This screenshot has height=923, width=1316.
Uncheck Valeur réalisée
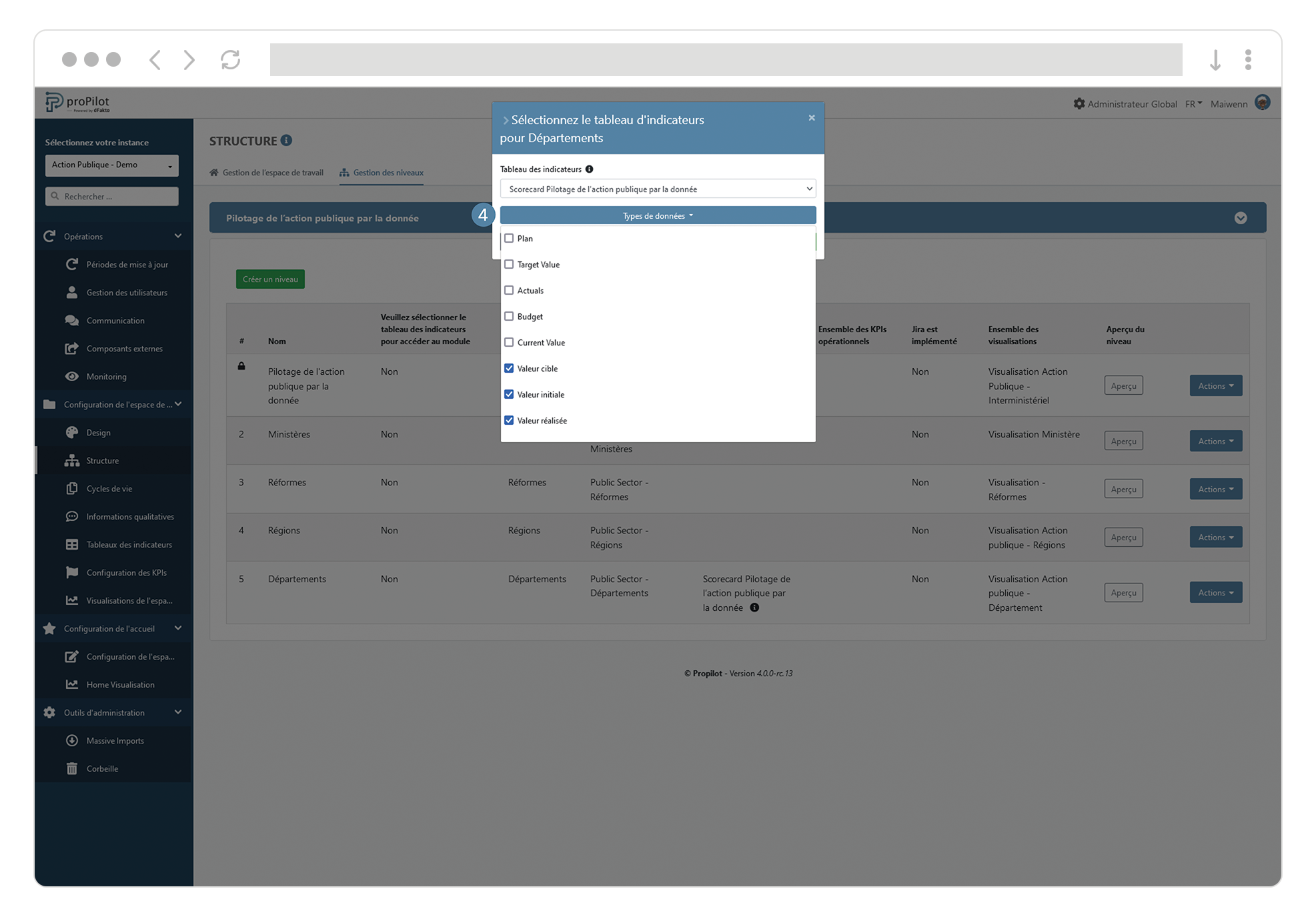510,420
